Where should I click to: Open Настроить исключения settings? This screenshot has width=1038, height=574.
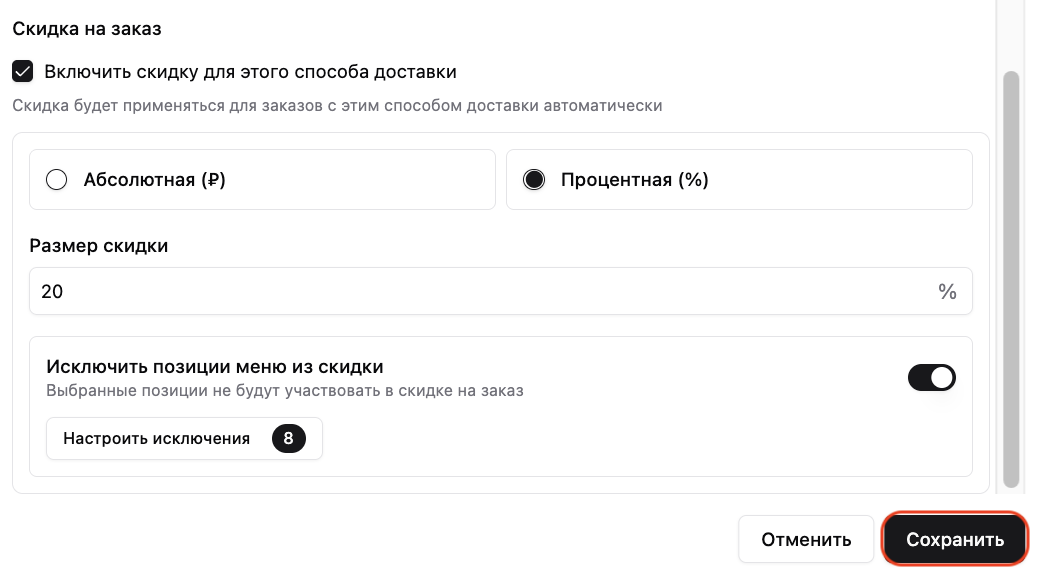tap(184, 438)
